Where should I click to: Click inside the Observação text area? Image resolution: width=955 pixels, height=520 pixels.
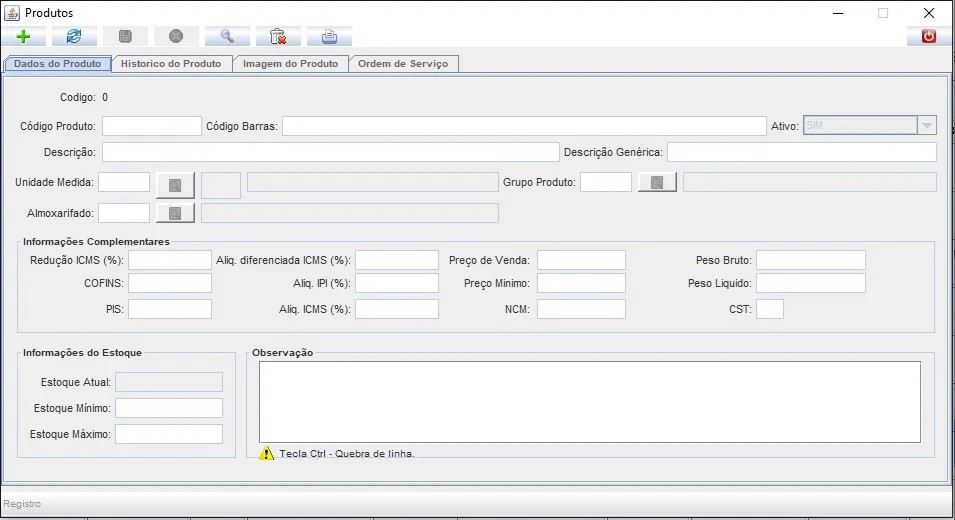click(x=589, y=401)
